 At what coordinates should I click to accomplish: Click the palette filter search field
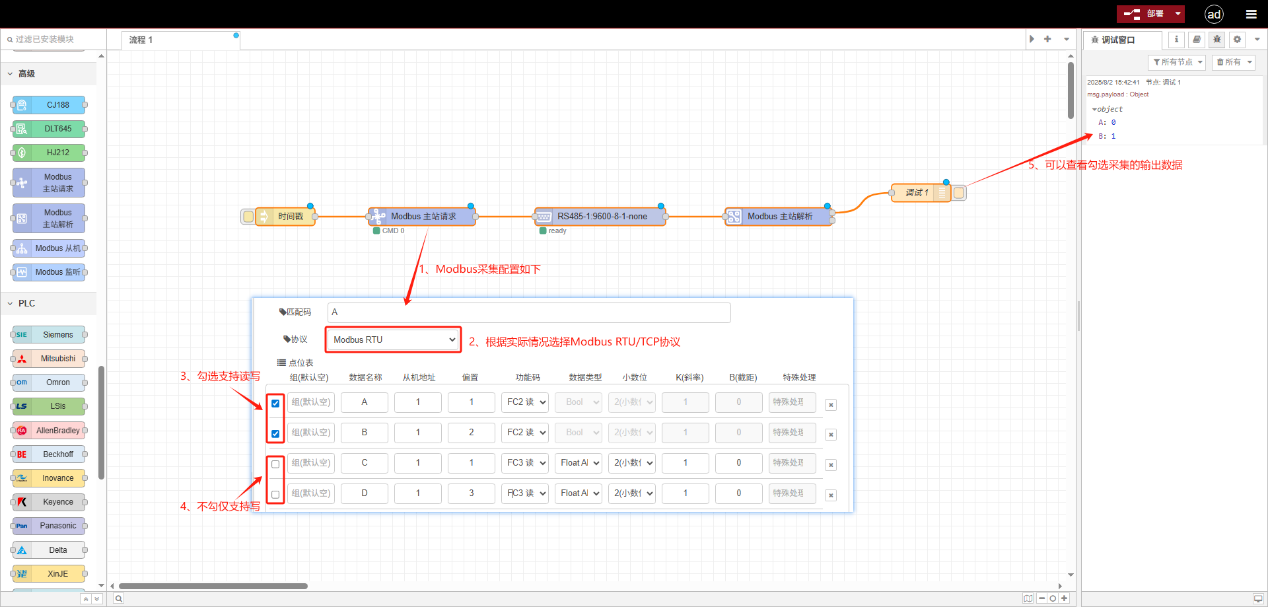(x=52, y=39)
